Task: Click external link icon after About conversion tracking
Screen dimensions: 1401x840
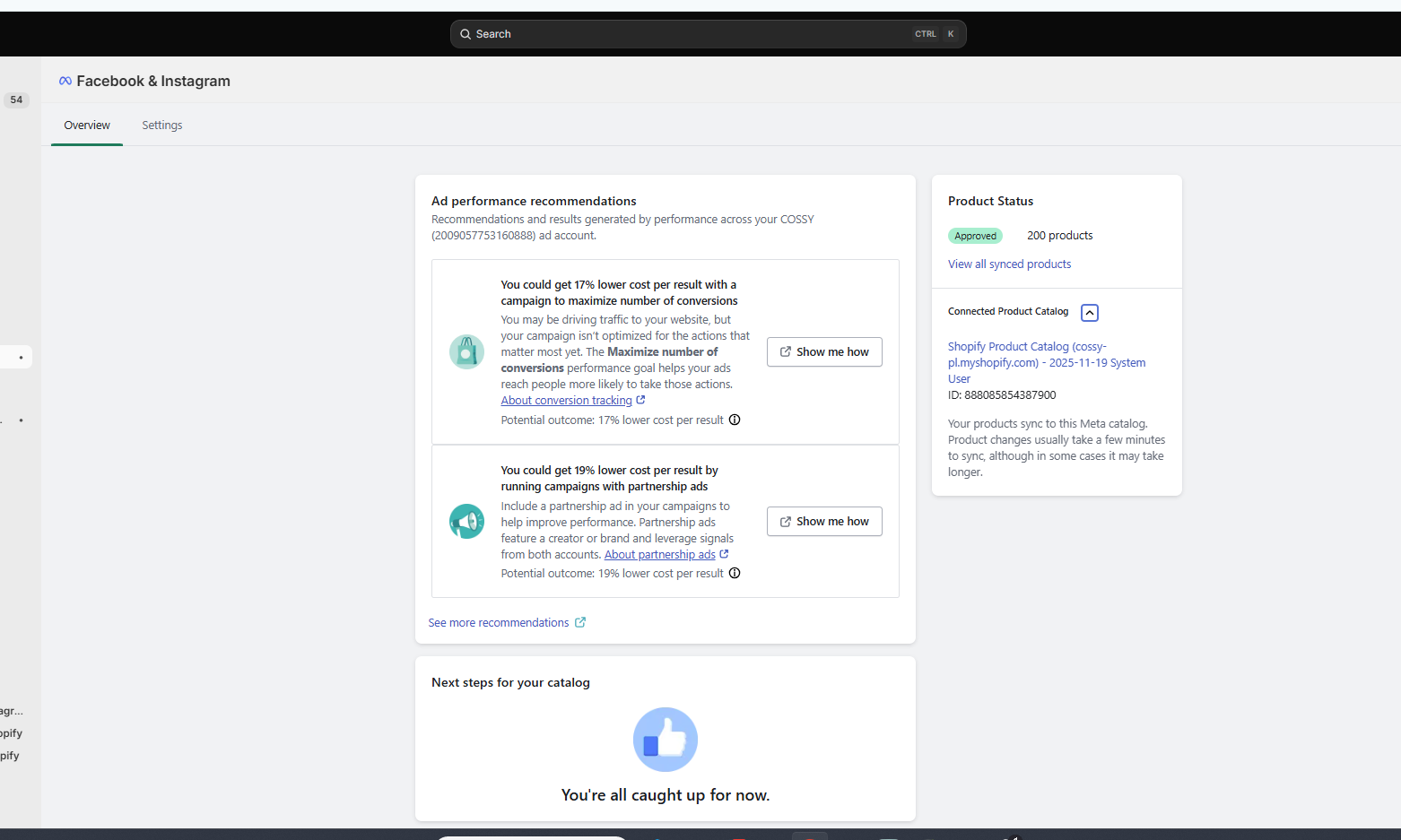Action: [640, 400]
